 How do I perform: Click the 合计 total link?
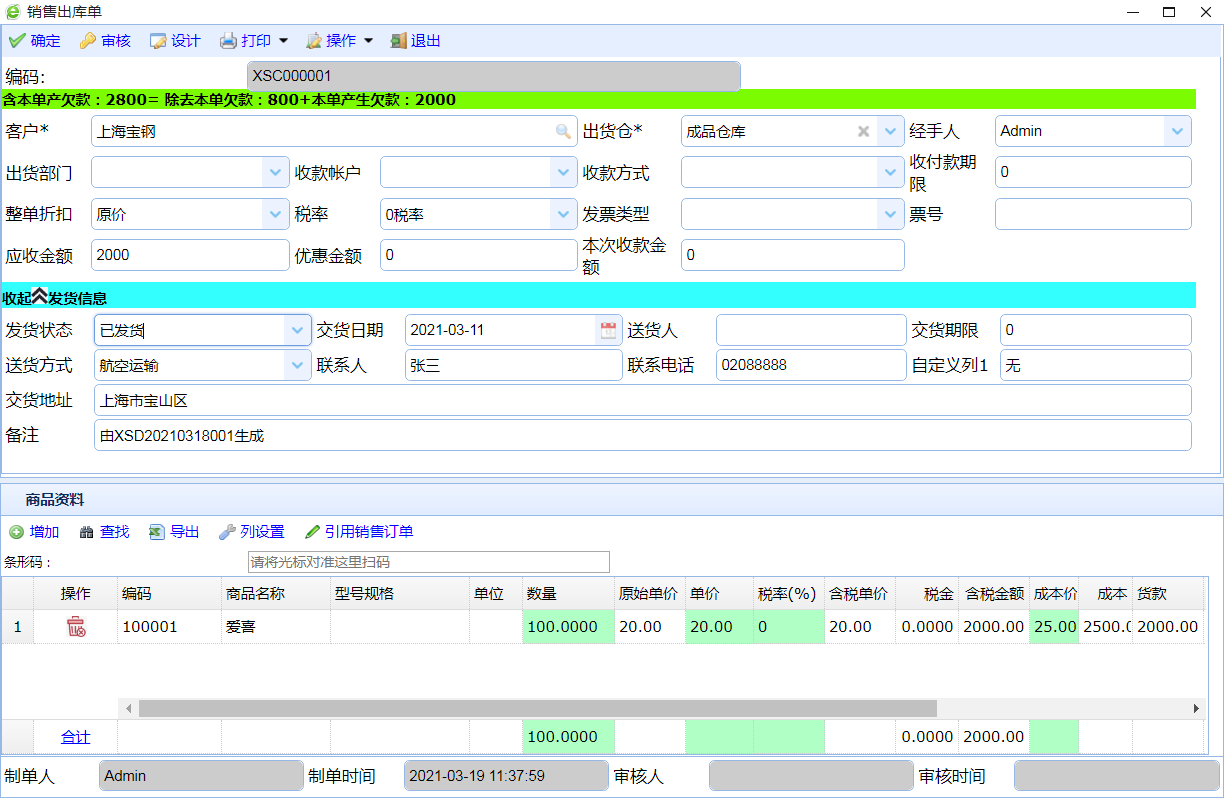[x=76, y=737]
